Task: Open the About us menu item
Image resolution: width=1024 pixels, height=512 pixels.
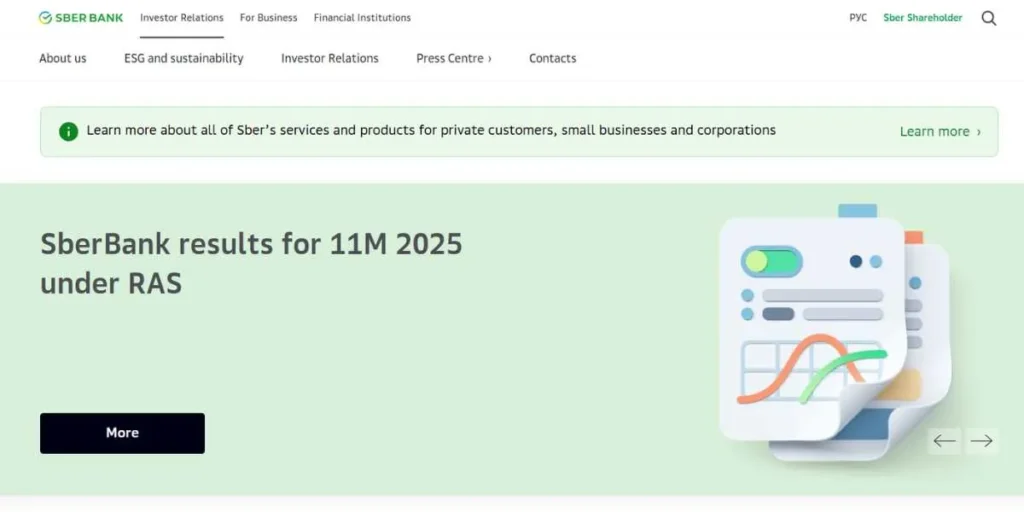Action: tap(63, 58)
